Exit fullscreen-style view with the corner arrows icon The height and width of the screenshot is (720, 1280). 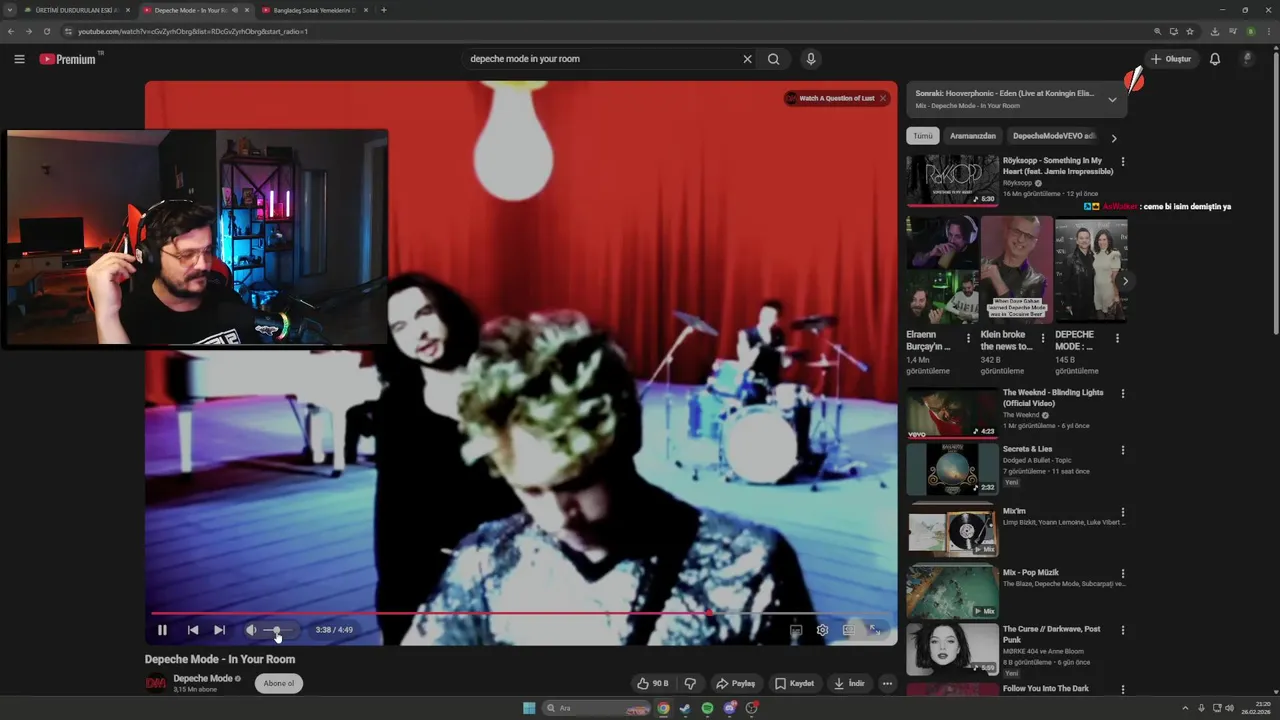875,630
